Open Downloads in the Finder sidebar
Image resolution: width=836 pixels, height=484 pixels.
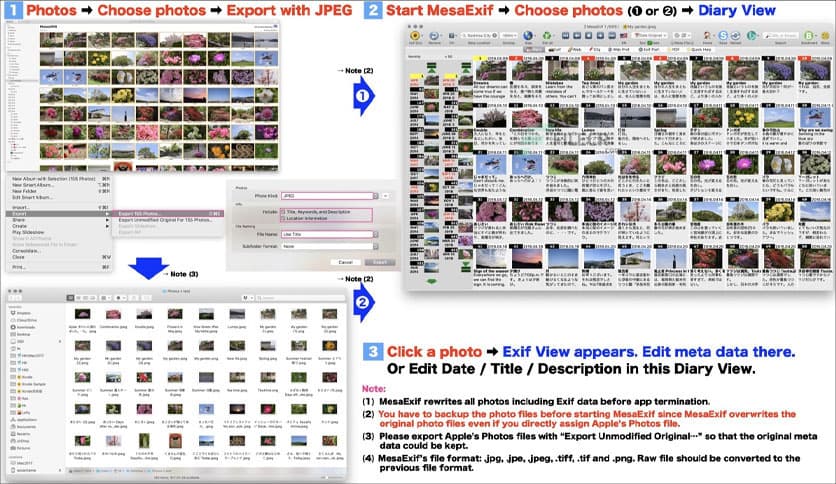point(22,327)
